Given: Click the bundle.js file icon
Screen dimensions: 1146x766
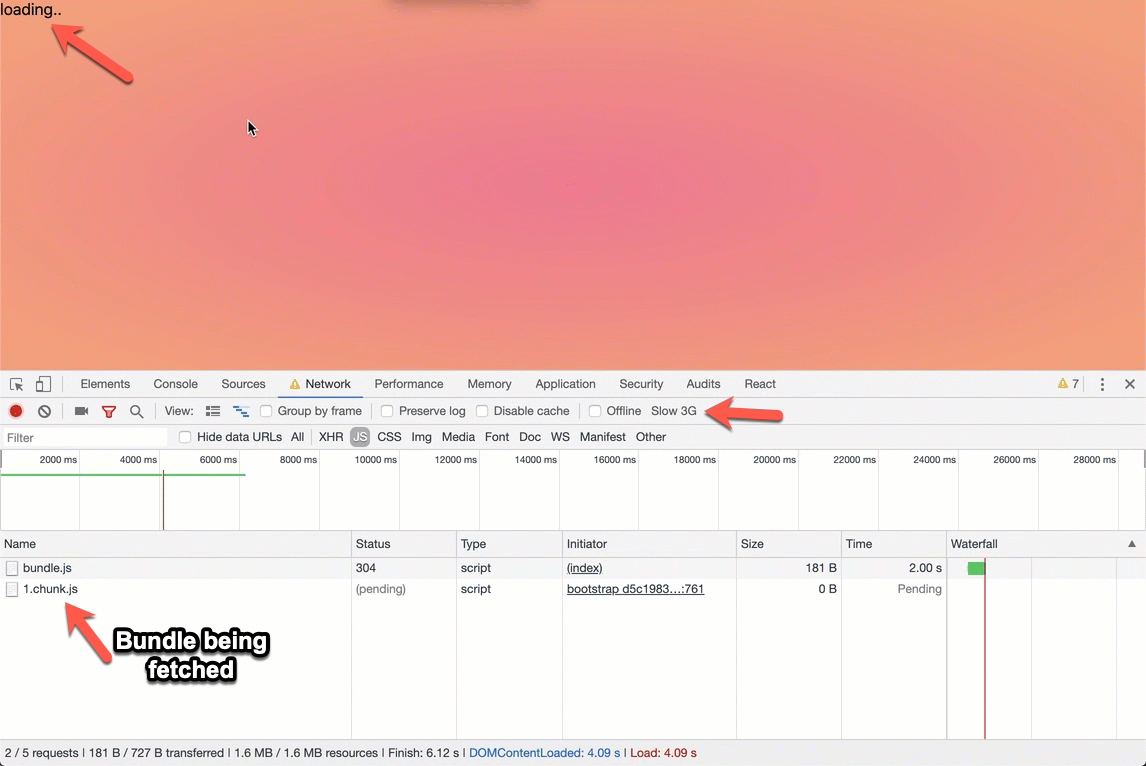Looking at the screenshot, I should 12,568.
